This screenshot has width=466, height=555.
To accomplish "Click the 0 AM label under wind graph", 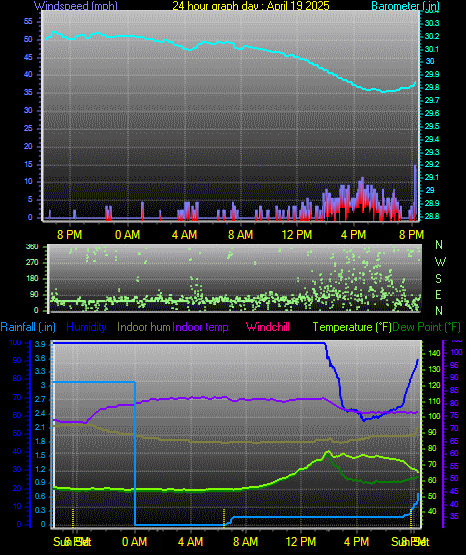I will [x=127, y=235].
